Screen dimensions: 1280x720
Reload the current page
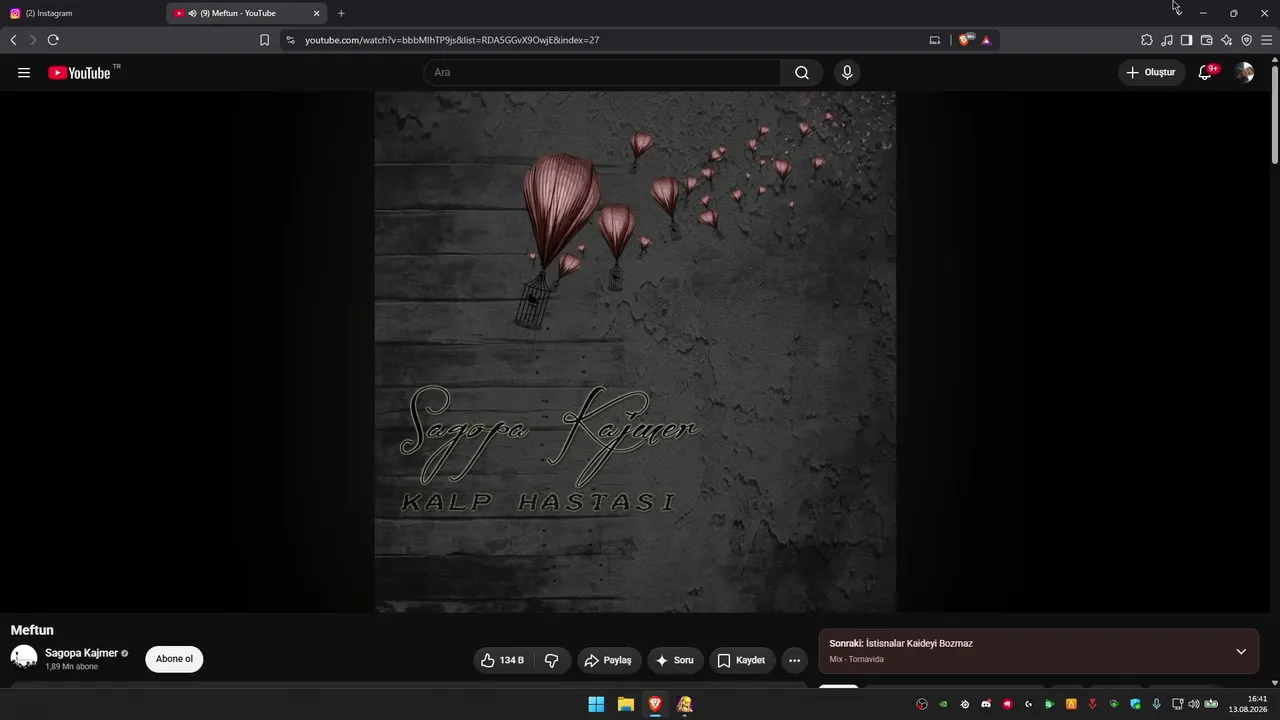point(53,40)
